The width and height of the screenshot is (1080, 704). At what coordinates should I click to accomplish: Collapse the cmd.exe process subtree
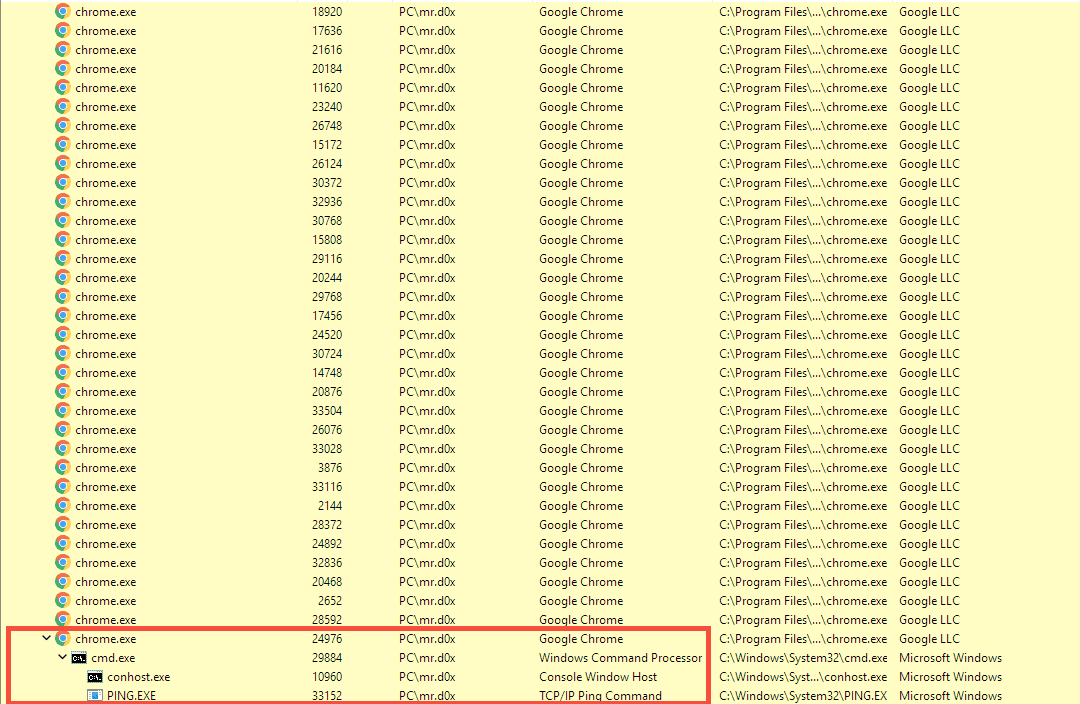(x=62, y=657)
